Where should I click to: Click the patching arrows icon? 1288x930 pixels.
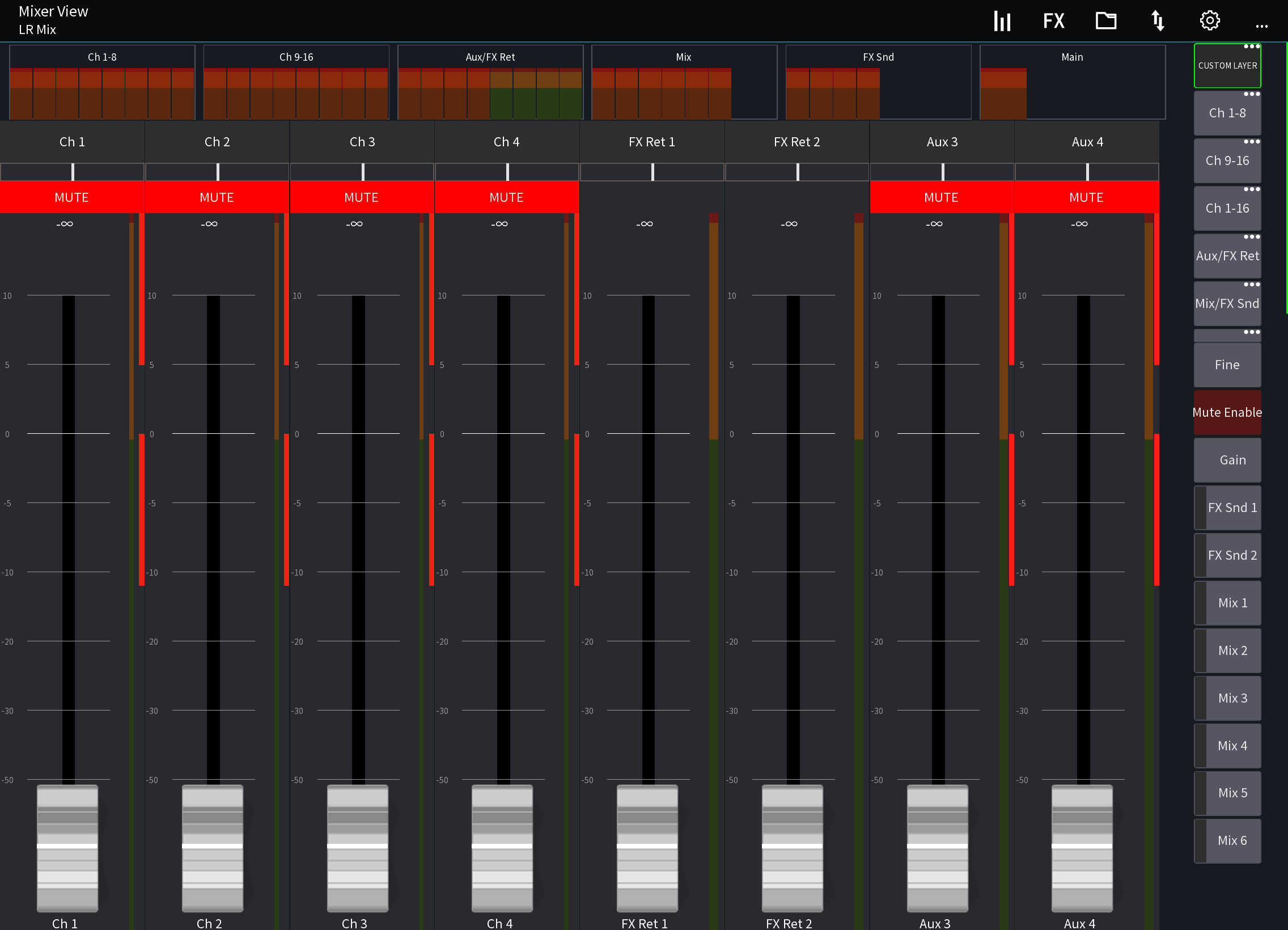[x=1158, y=20]
